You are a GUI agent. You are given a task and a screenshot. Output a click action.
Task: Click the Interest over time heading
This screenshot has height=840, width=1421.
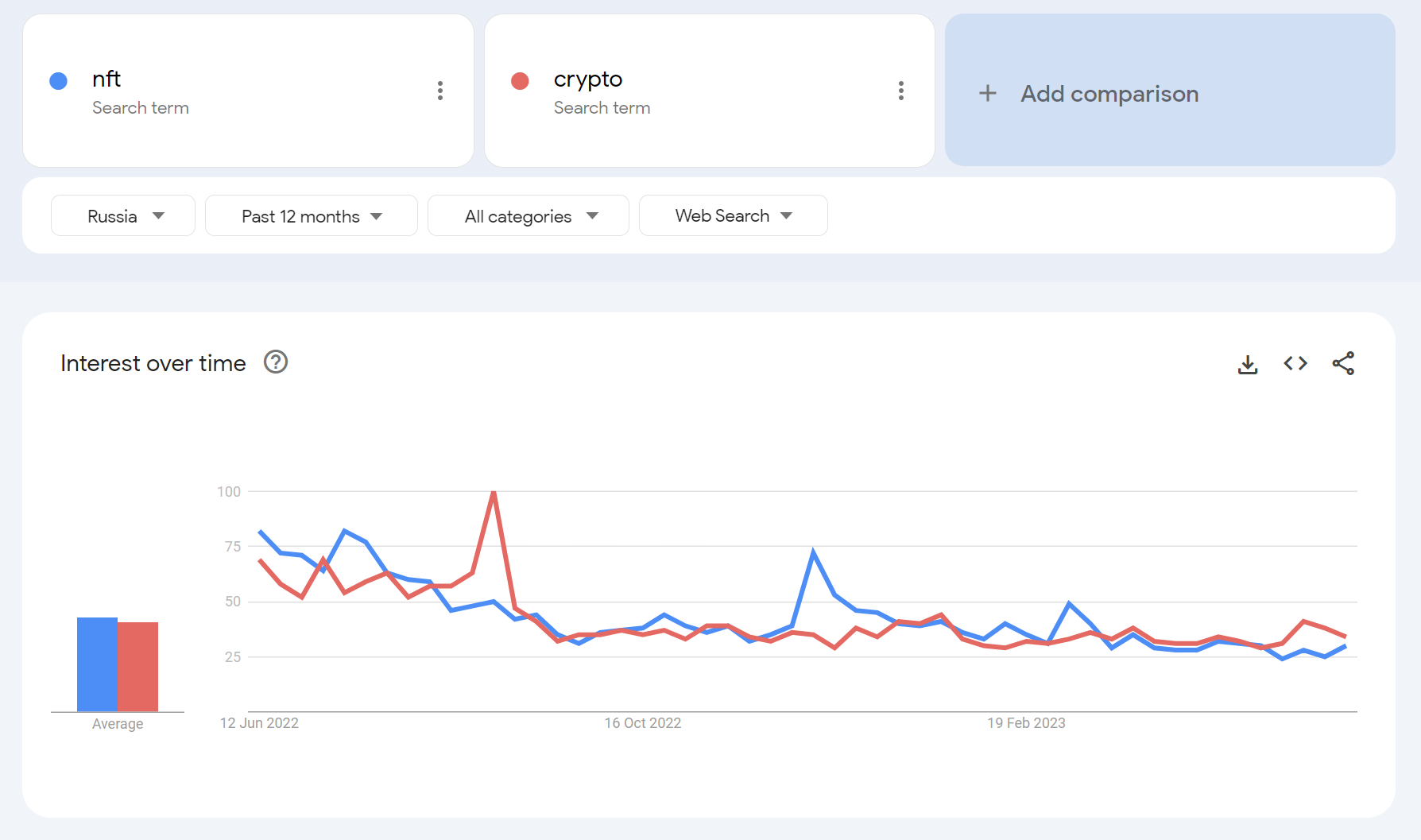coord(153,363)
